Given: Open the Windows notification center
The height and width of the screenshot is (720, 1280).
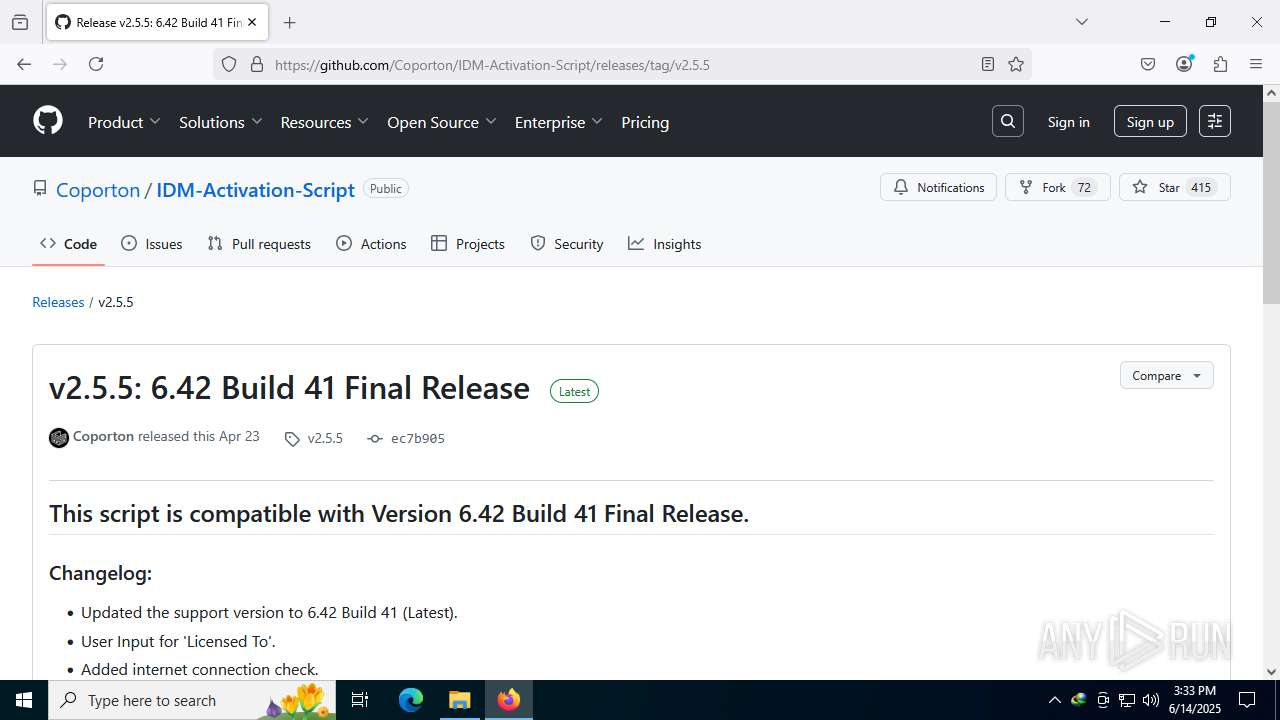Looking at the screenshot, I should [1247, 700].
